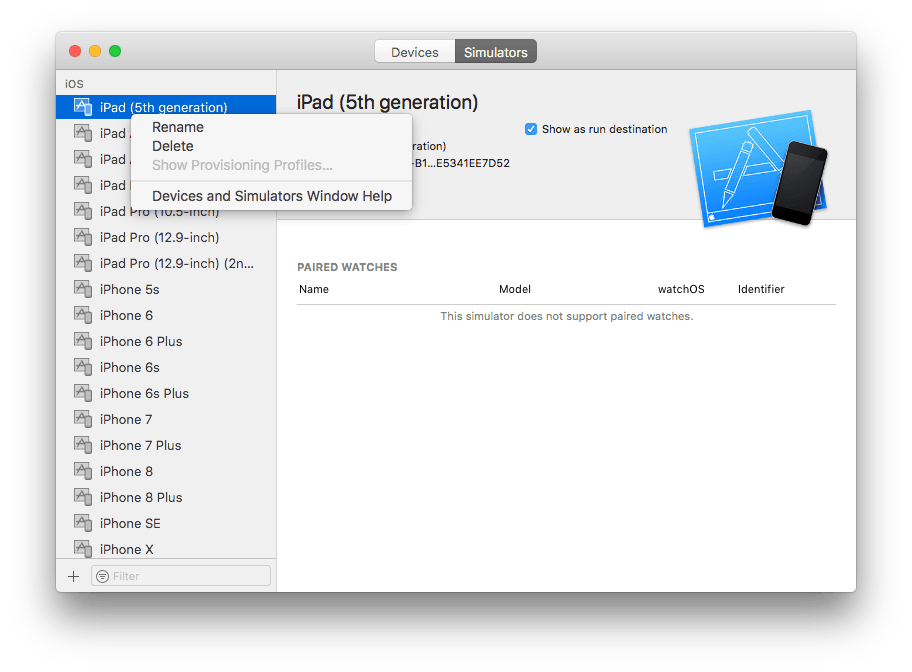
Task: Click the simulator icon beside iPad Pro (12.9-inch)
Action: point(83,237)
